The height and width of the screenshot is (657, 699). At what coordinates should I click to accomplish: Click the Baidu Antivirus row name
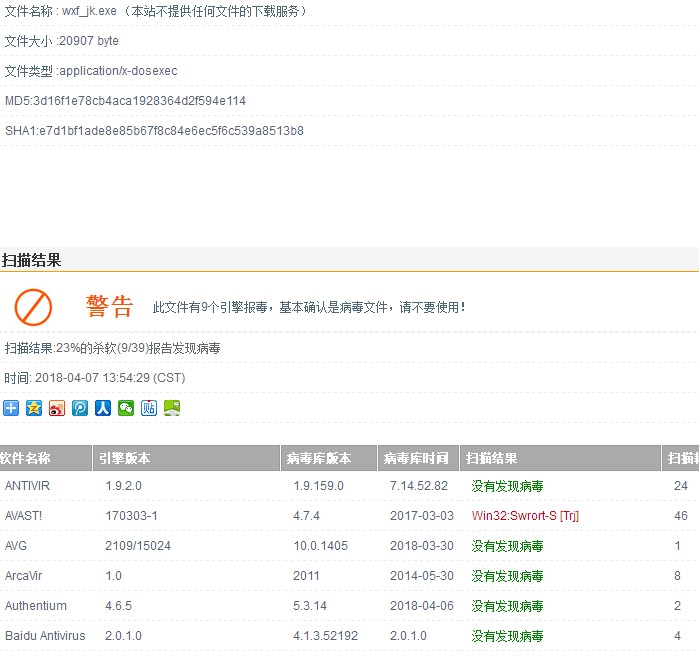pyautogui.click(x=45, y=636)
